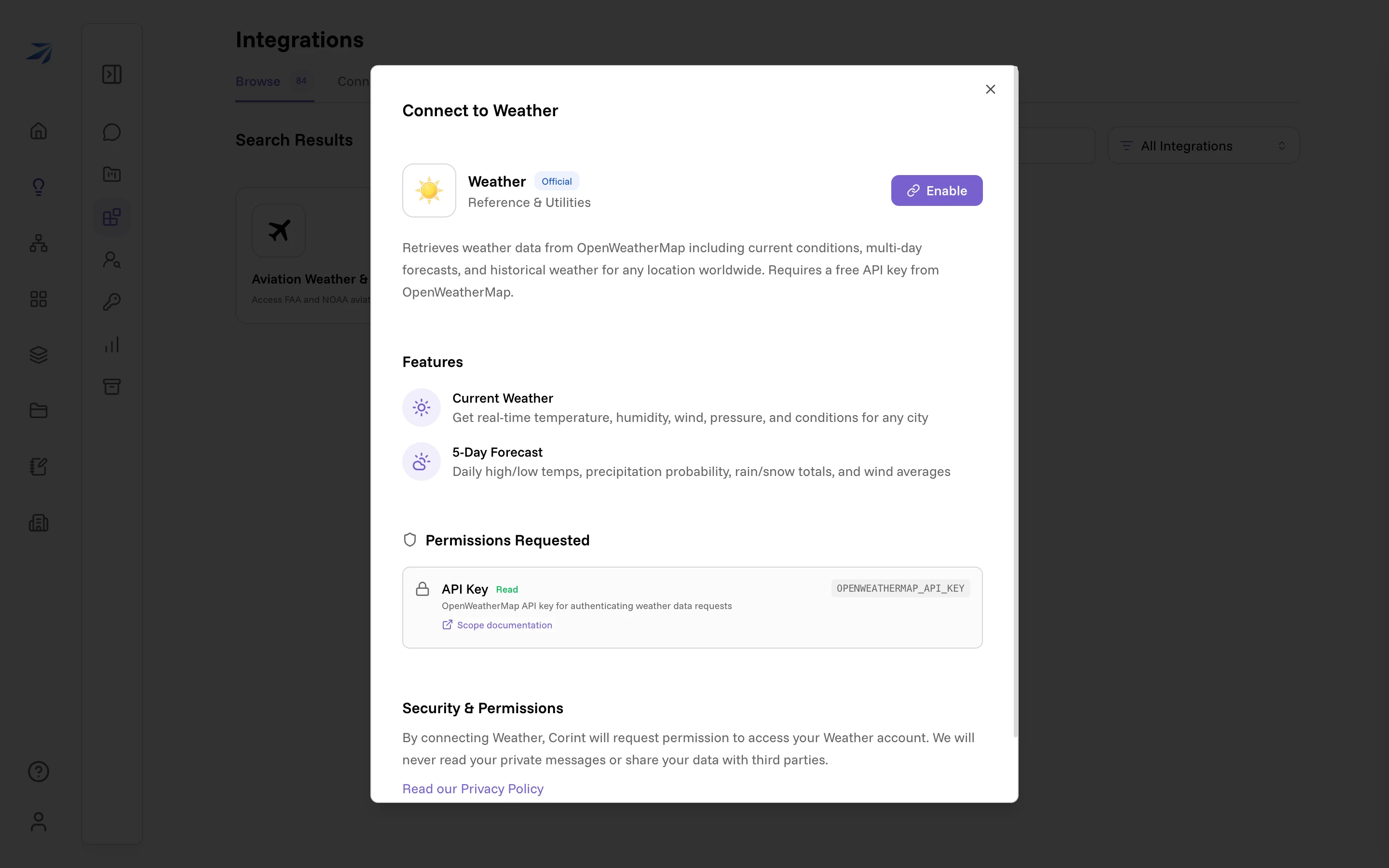Click the Corint logo in the sidebar
The width and height of the screenshot is (1389, 868).
coord(39,53)
